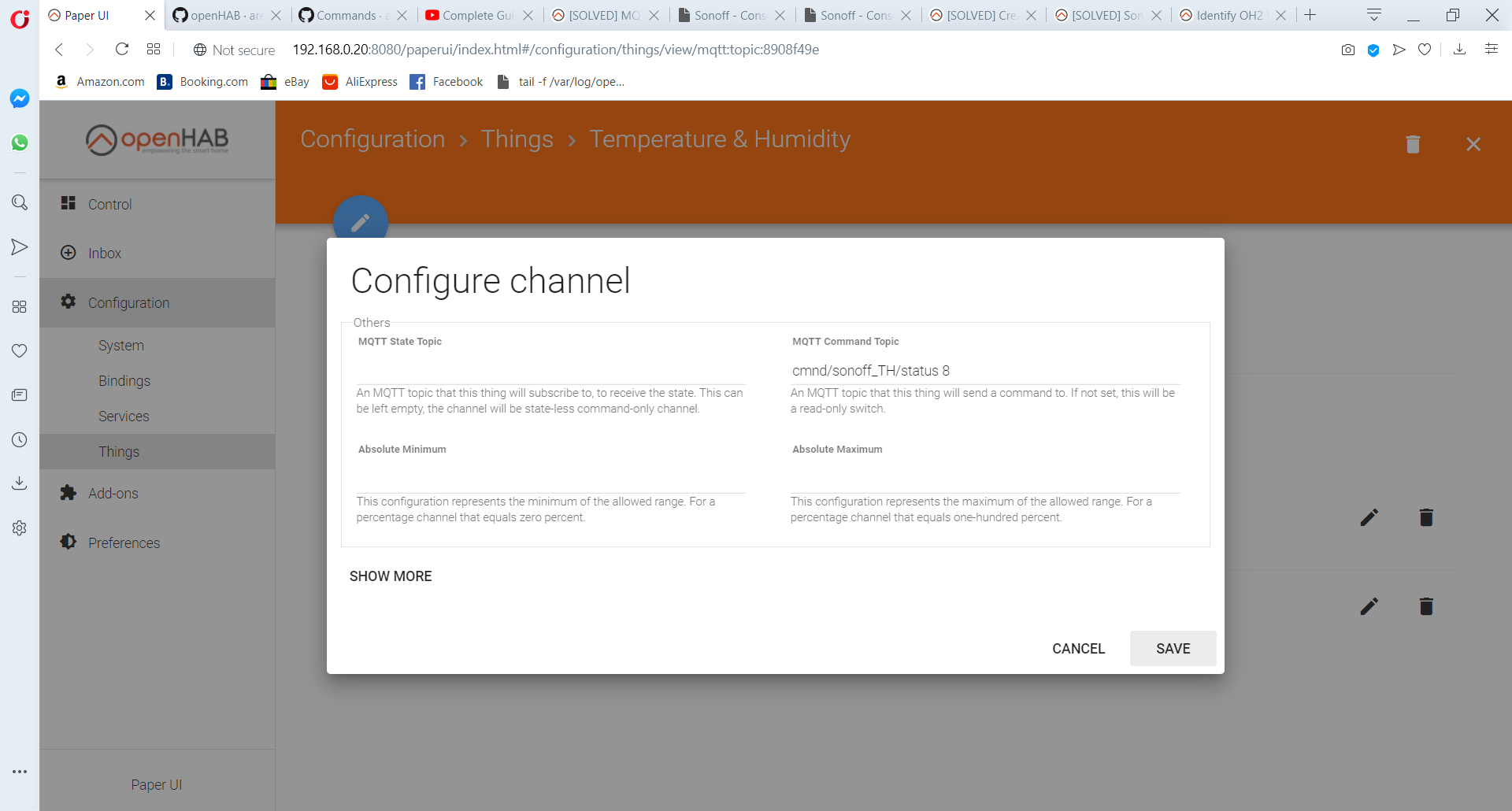This screenshot has height=811, width=1512.
Task: Click the blue edit pencil button
Action: (361, 222)
